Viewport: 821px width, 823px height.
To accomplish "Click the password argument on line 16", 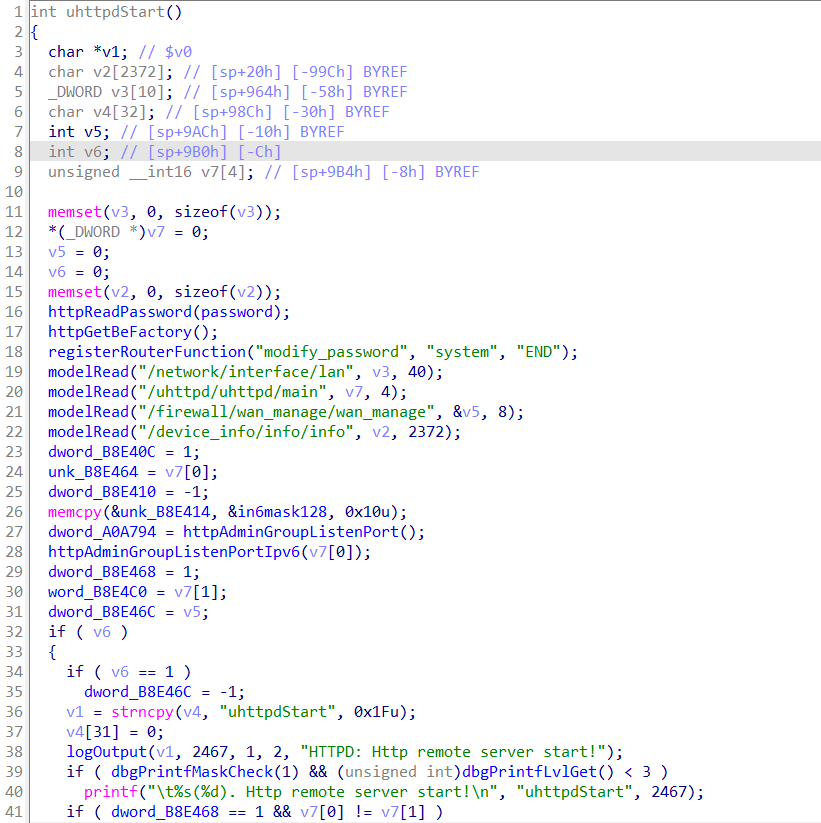I will 237,312.
